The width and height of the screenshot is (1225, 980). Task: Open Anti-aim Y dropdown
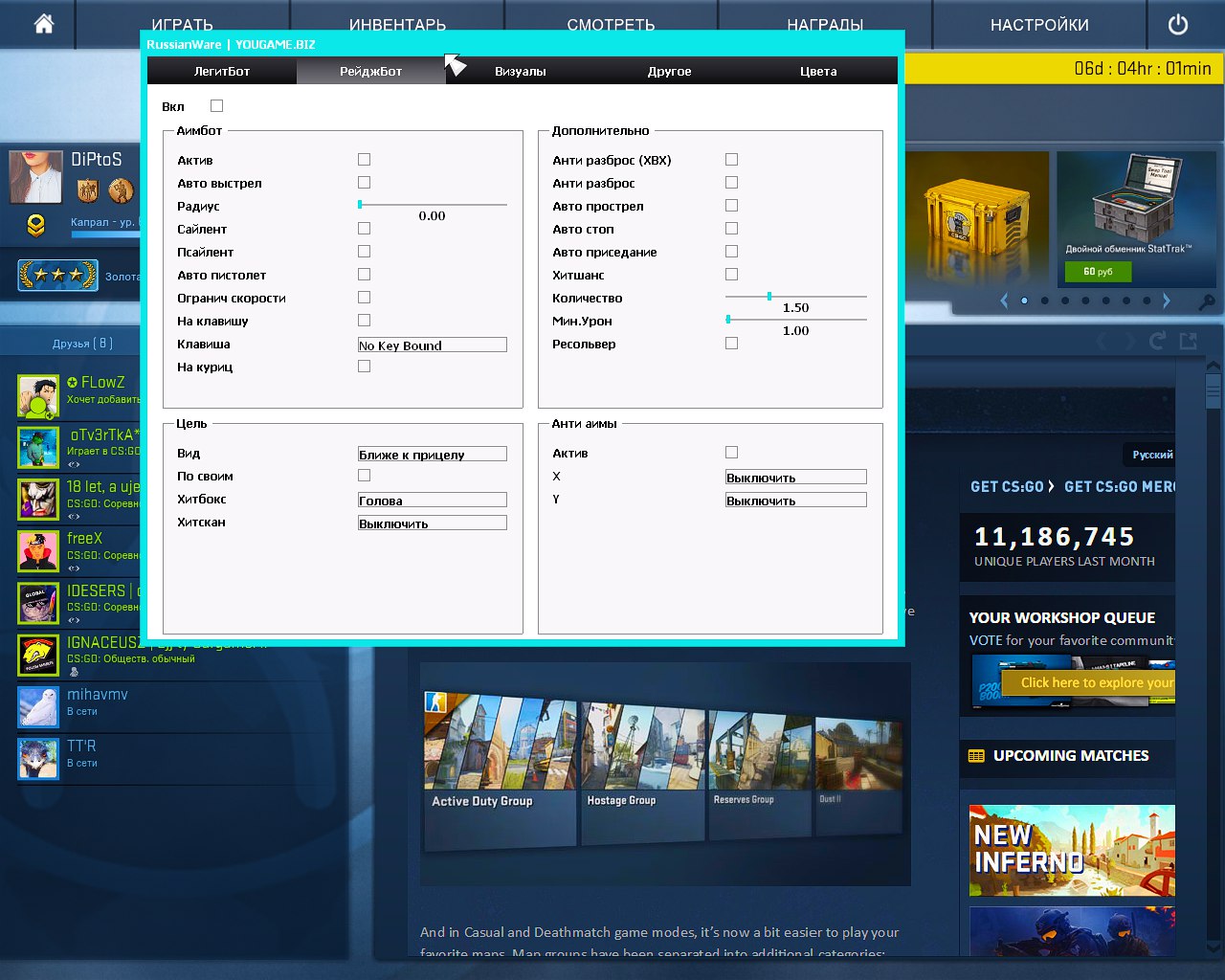click(796, 501)
